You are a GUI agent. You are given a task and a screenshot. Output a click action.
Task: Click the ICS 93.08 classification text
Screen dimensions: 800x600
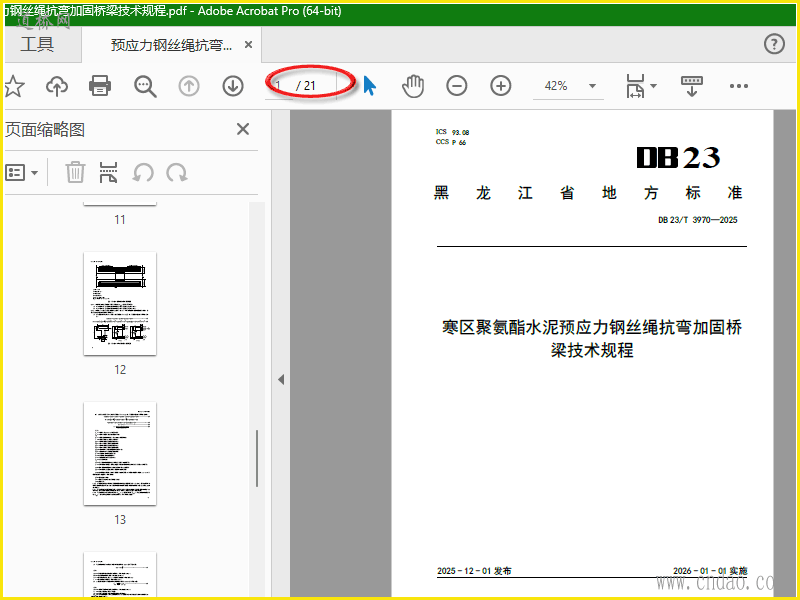(452, 132)
